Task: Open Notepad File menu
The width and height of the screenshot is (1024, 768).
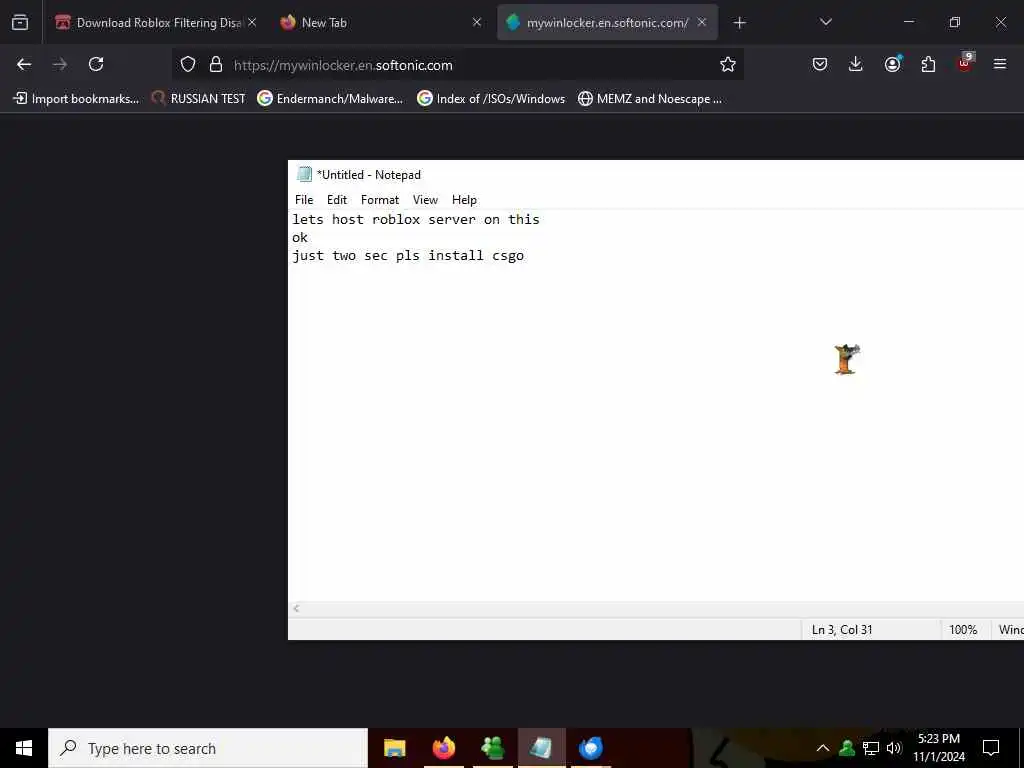Action: pyautogui.click(x=304, y=200)
